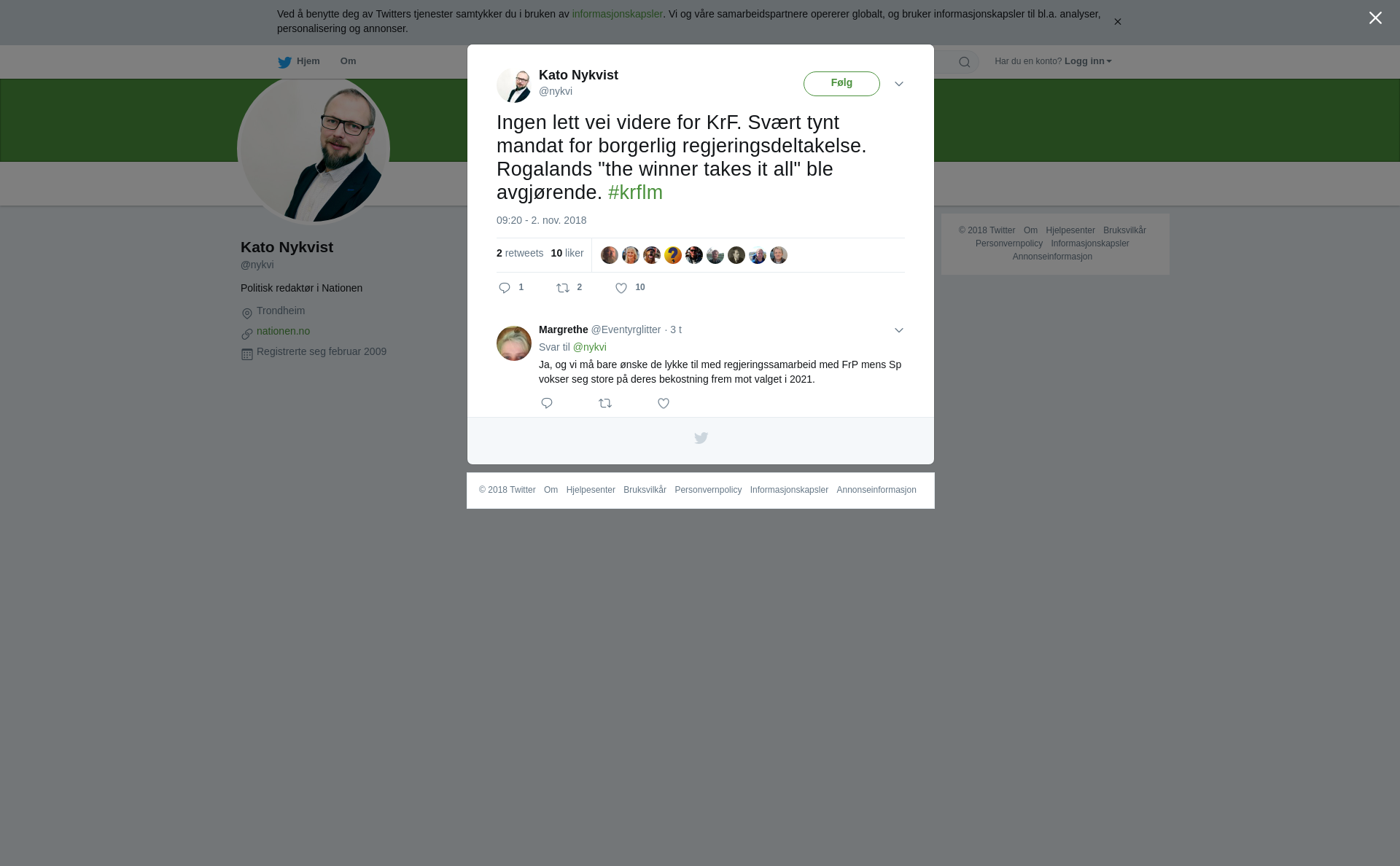Expand options chevron on Margrethe's reply
Screen dimensions: 1400x866
click(x=899, y=330)
